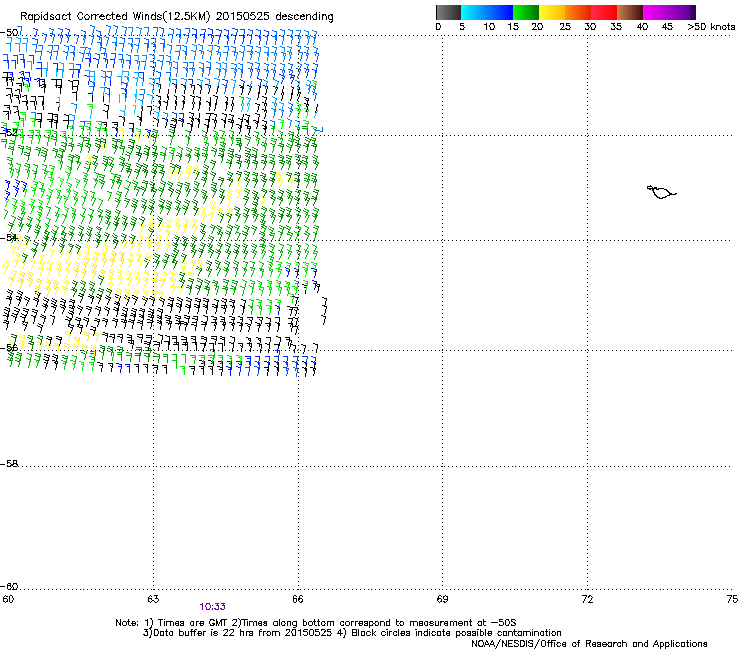Select the red 30-35 knots color swatch

click(604, 12)
